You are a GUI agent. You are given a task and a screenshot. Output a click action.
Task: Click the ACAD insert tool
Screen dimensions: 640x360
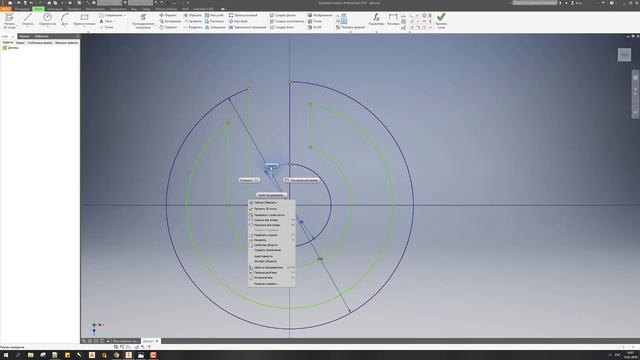tap(315, 27)
